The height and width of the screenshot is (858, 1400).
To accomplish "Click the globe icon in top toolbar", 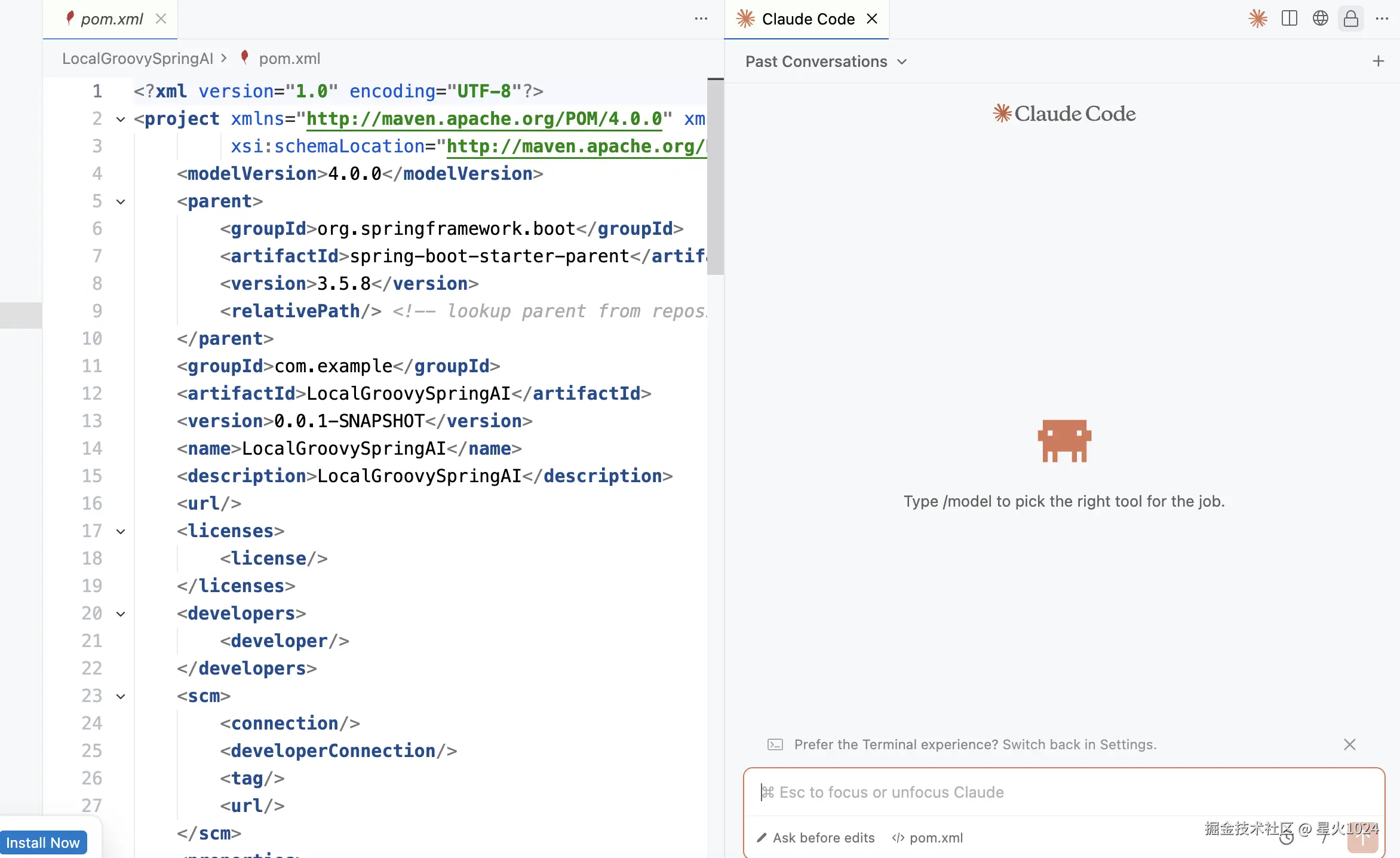I will (x=1320, y=19).
